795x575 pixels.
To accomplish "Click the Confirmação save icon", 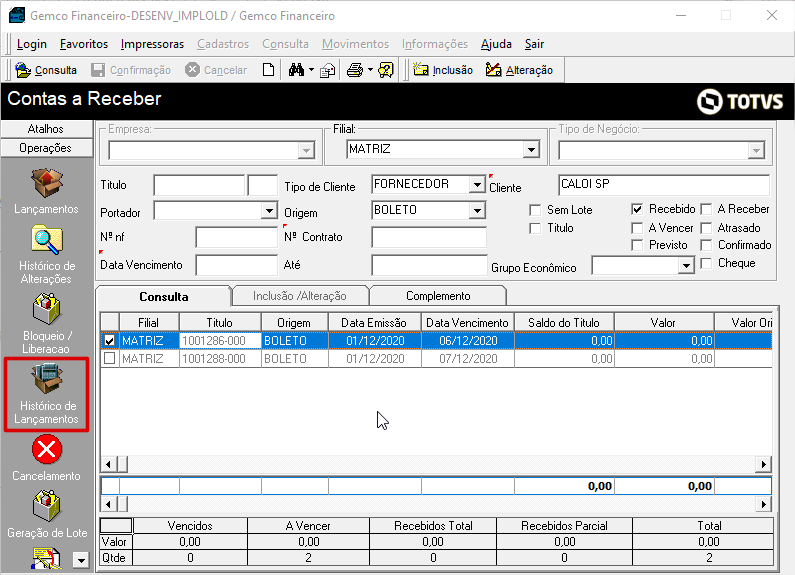I will coord(97,70).
